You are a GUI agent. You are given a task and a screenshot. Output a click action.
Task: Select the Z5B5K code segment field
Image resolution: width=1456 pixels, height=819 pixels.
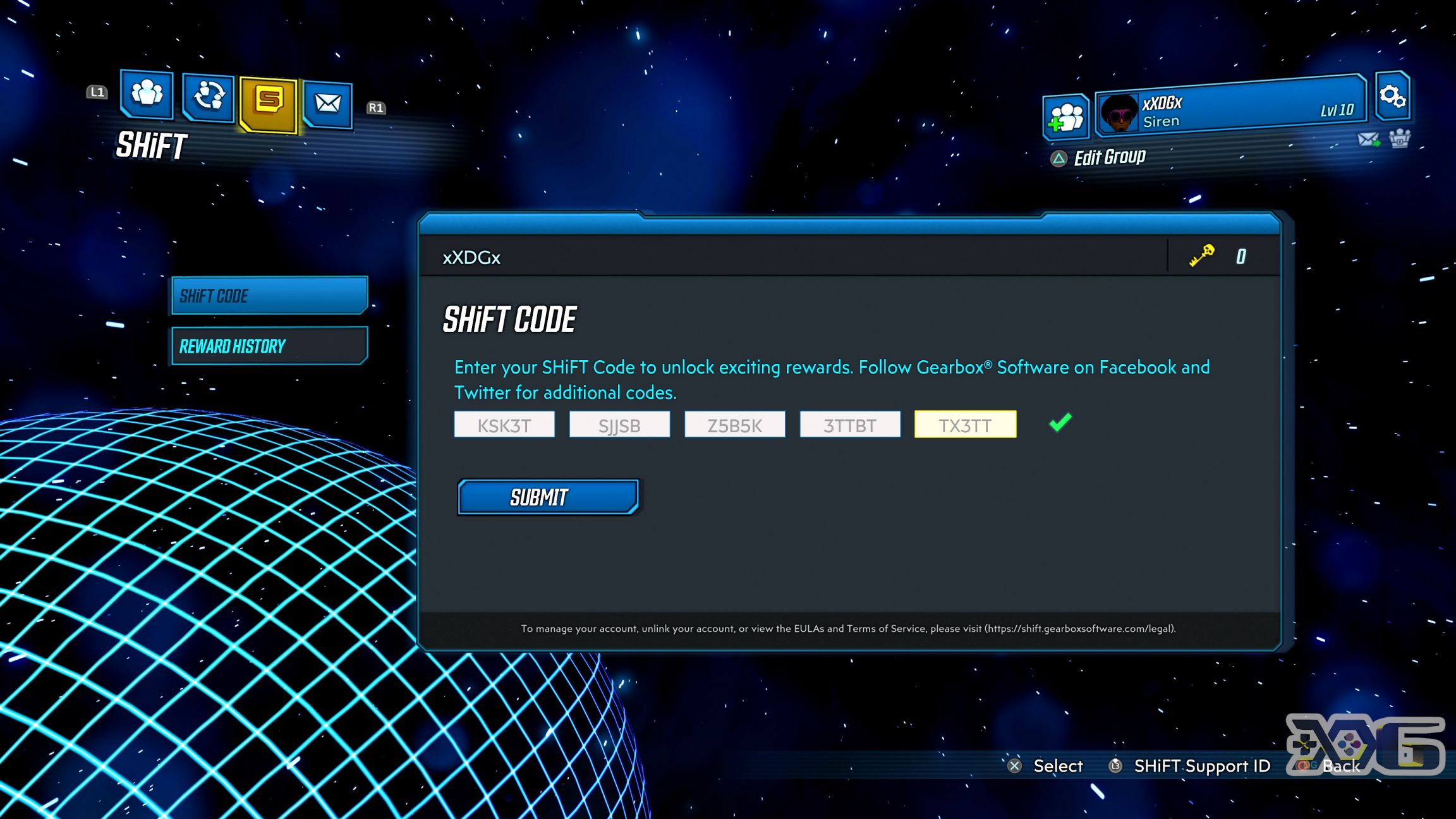click(735, 425)
